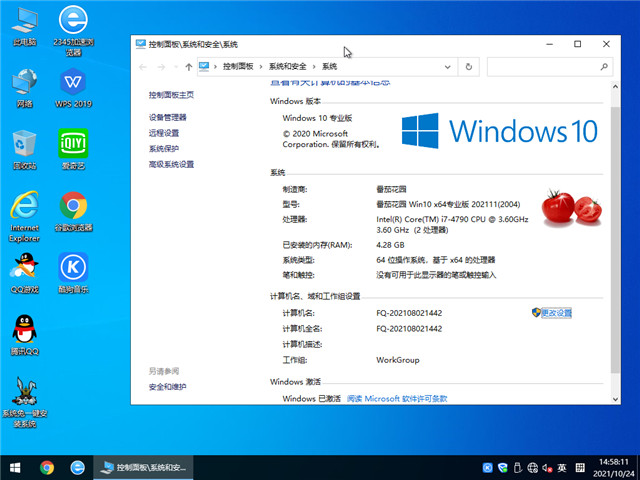
Task: Open the Windows Start menu
Action: point(15,467)
